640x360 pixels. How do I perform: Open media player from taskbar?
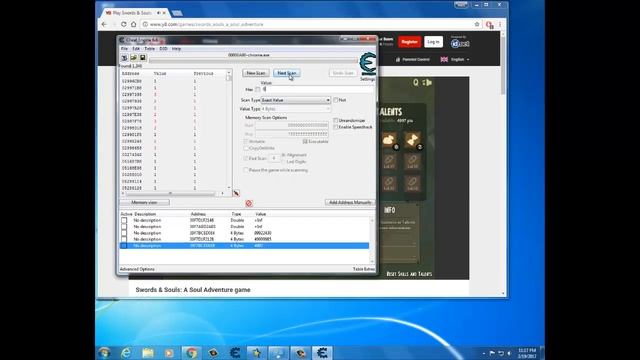click(x=169, y=353)
